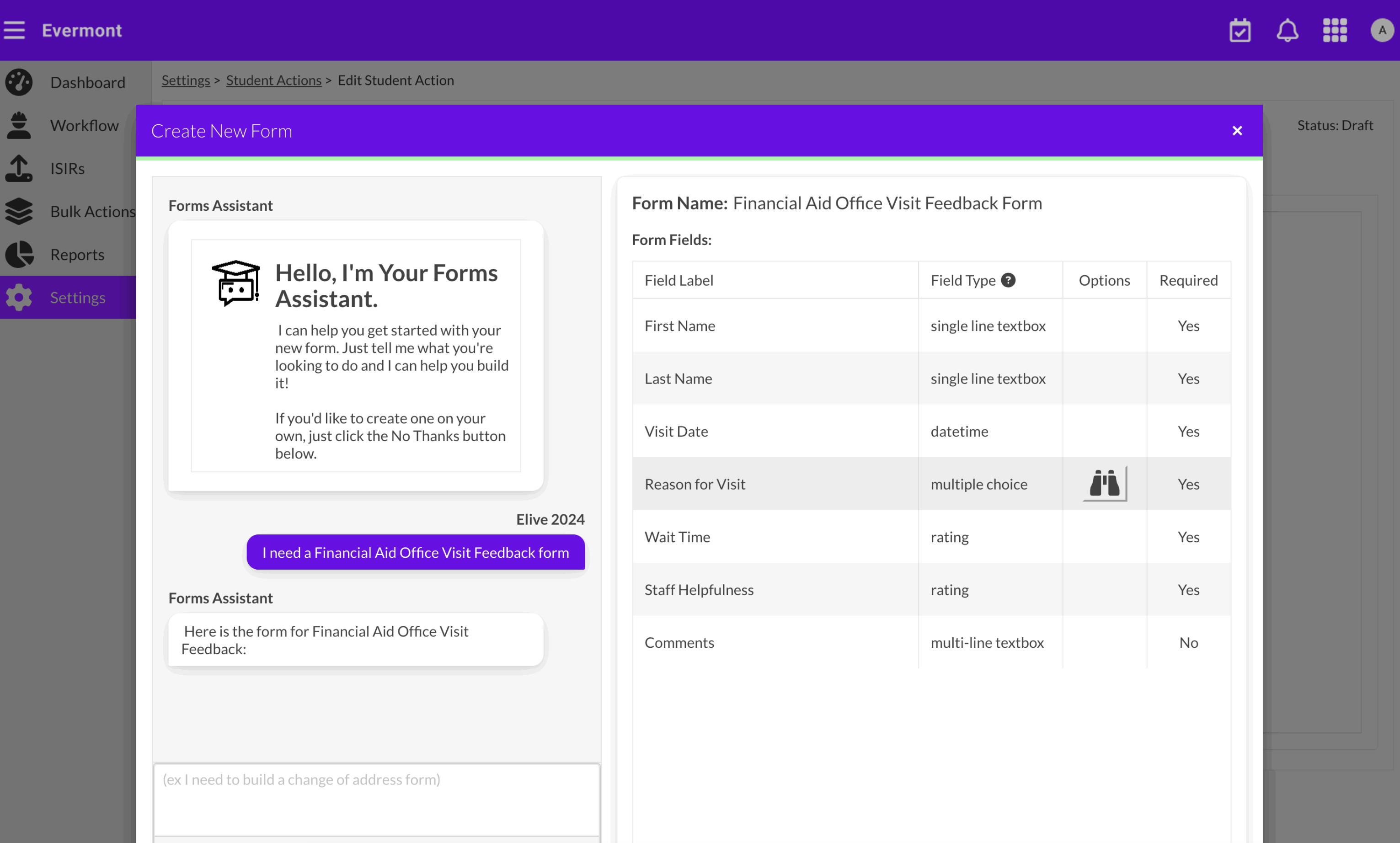Go to Workflow in sidebar

(84, 126)
